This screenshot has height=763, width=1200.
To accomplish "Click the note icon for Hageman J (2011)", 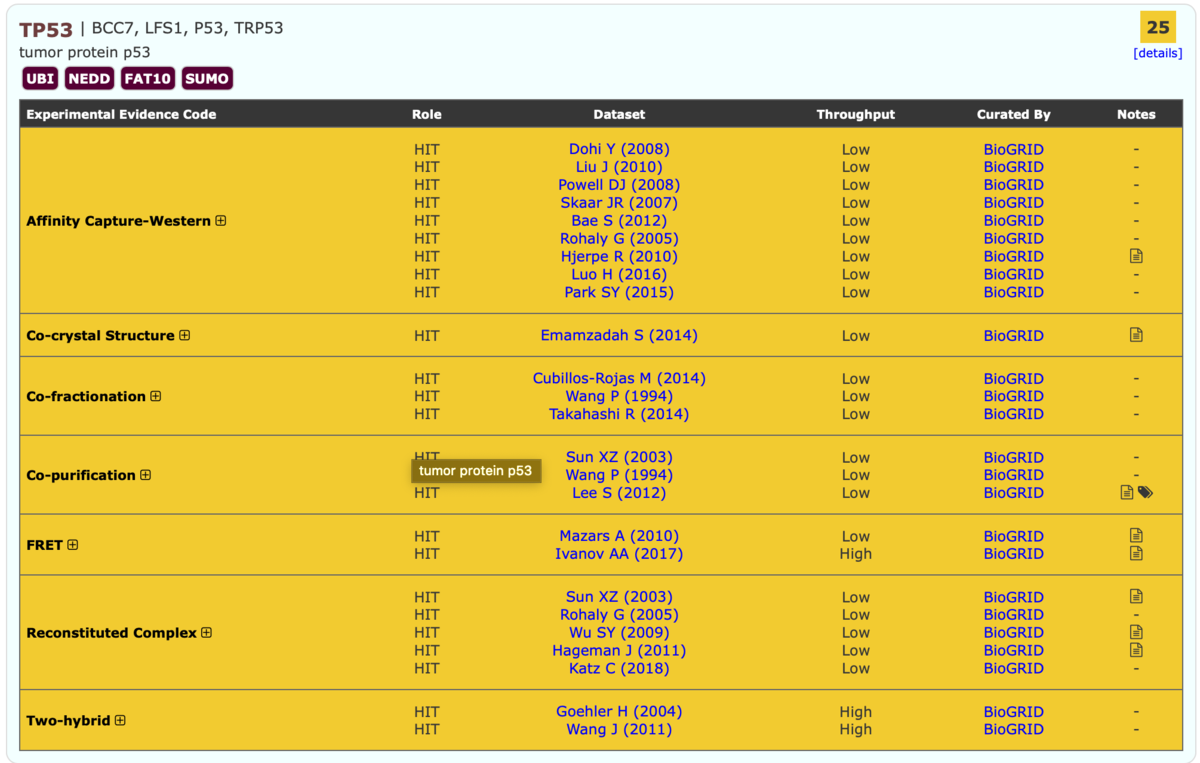I will [1136, 650].
